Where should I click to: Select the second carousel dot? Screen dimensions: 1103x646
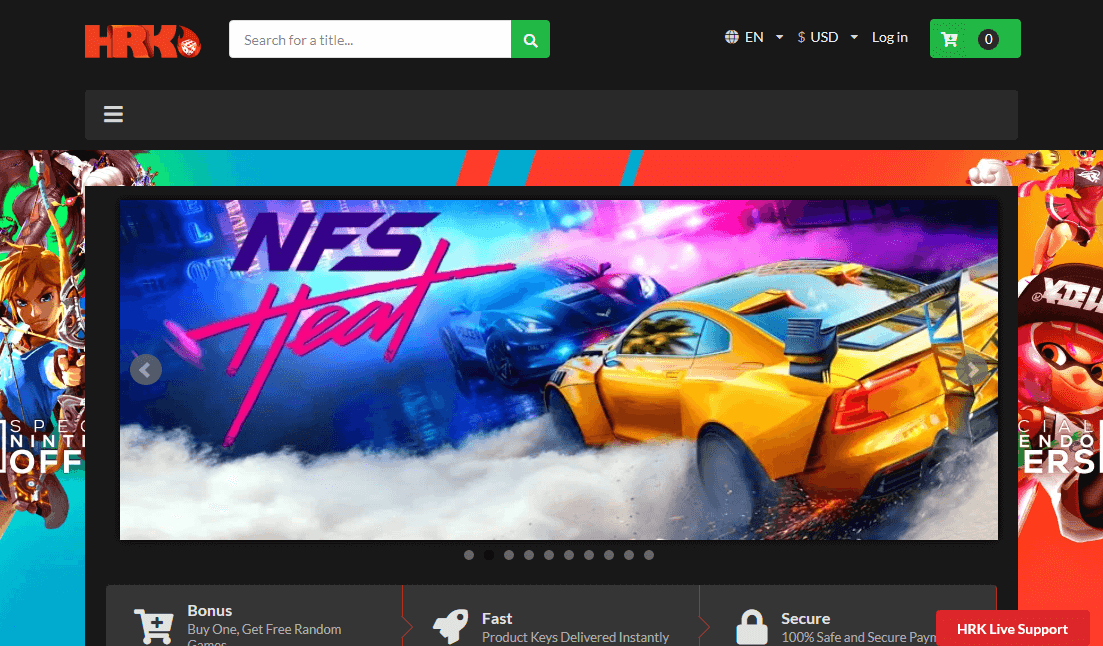coord(489,555)
